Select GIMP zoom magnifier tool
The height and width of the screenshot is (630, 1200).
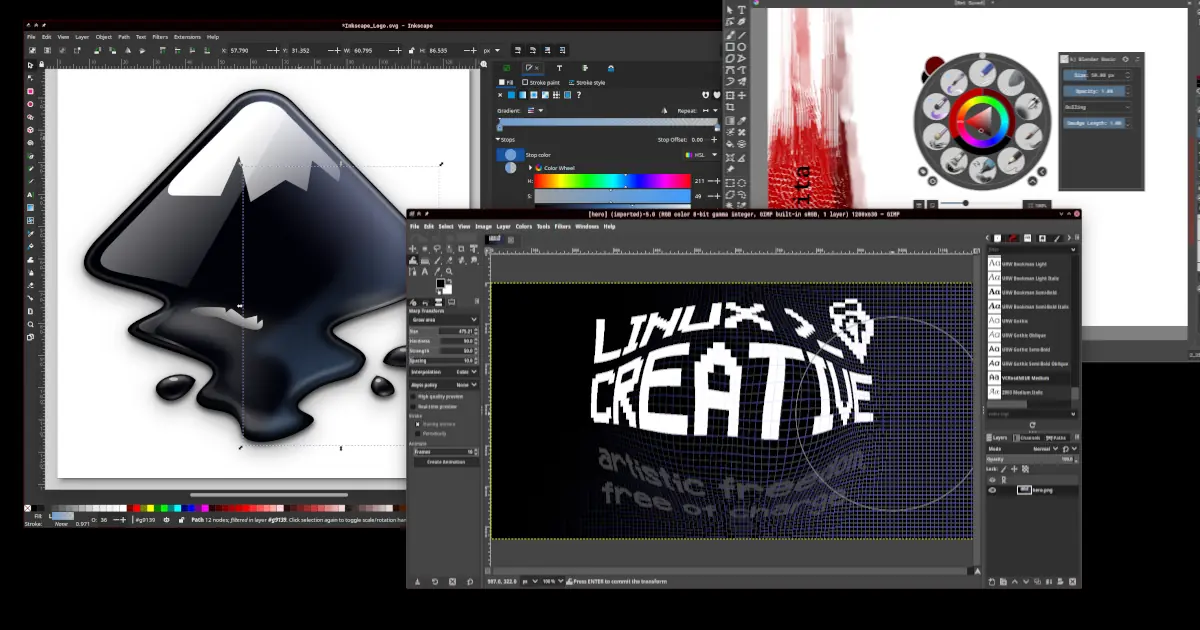449,271
